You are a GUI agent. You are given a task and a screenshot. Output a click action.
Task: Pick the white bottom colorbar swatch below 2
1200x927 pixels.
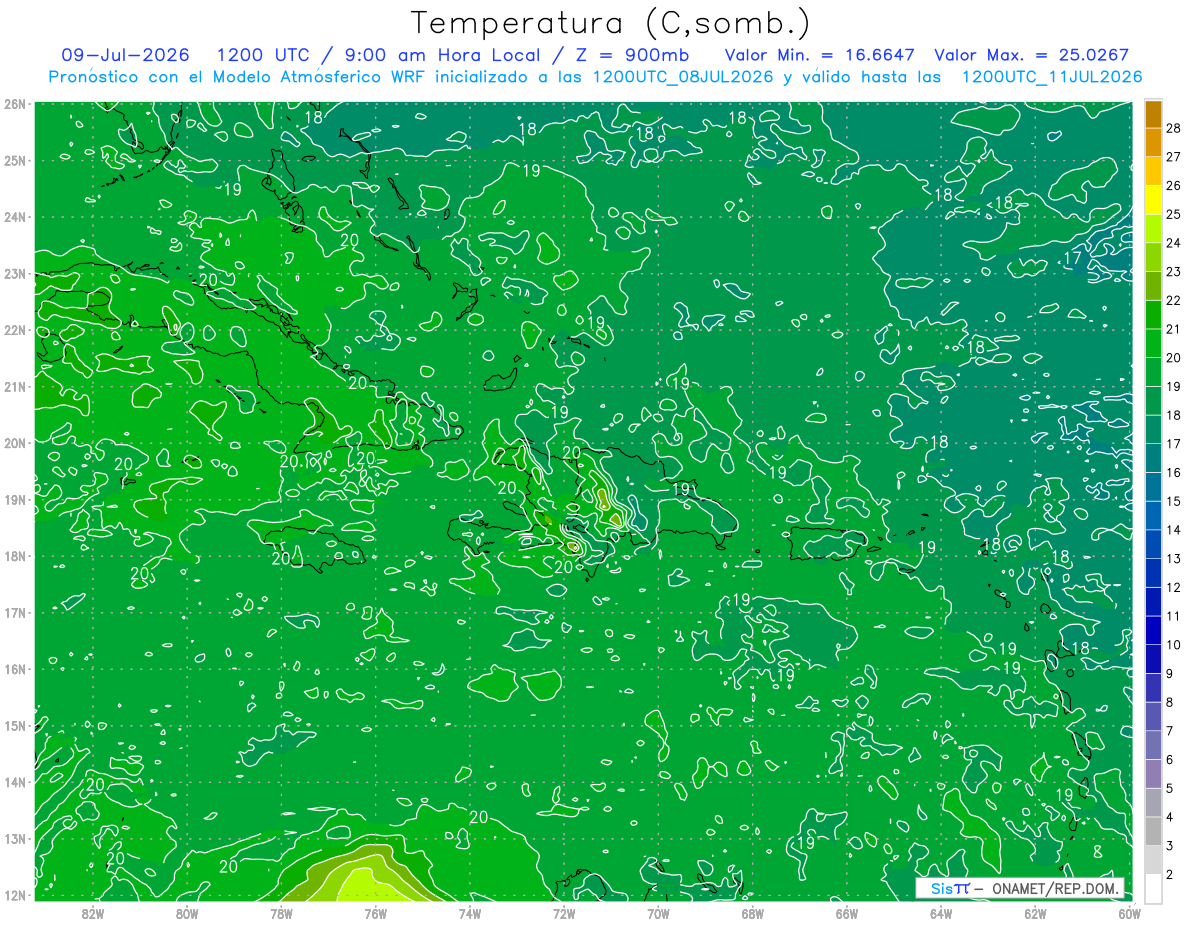pyautogui.click(x=1153, y=888)
